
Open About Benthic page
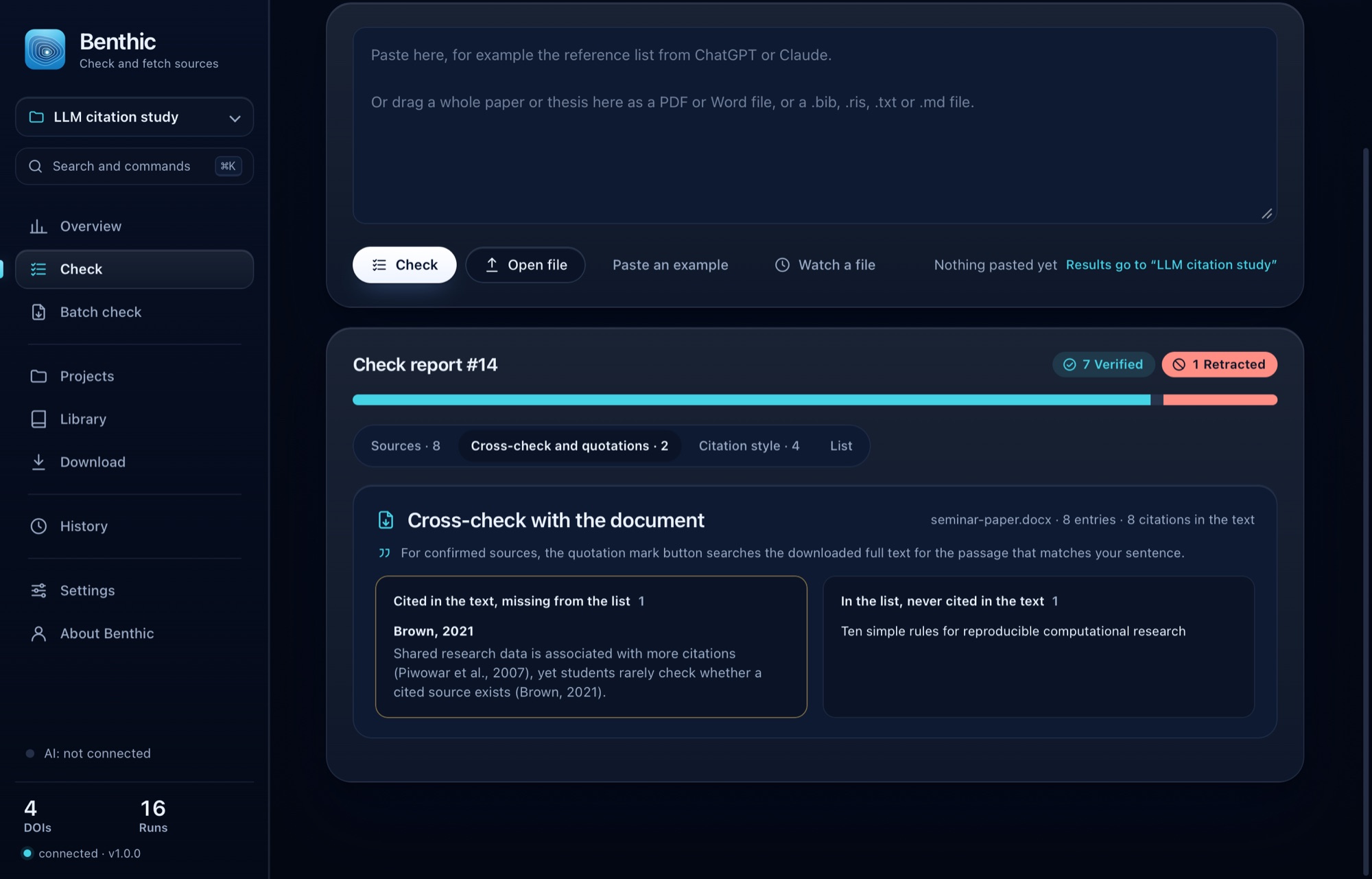[x=134, y=633]
